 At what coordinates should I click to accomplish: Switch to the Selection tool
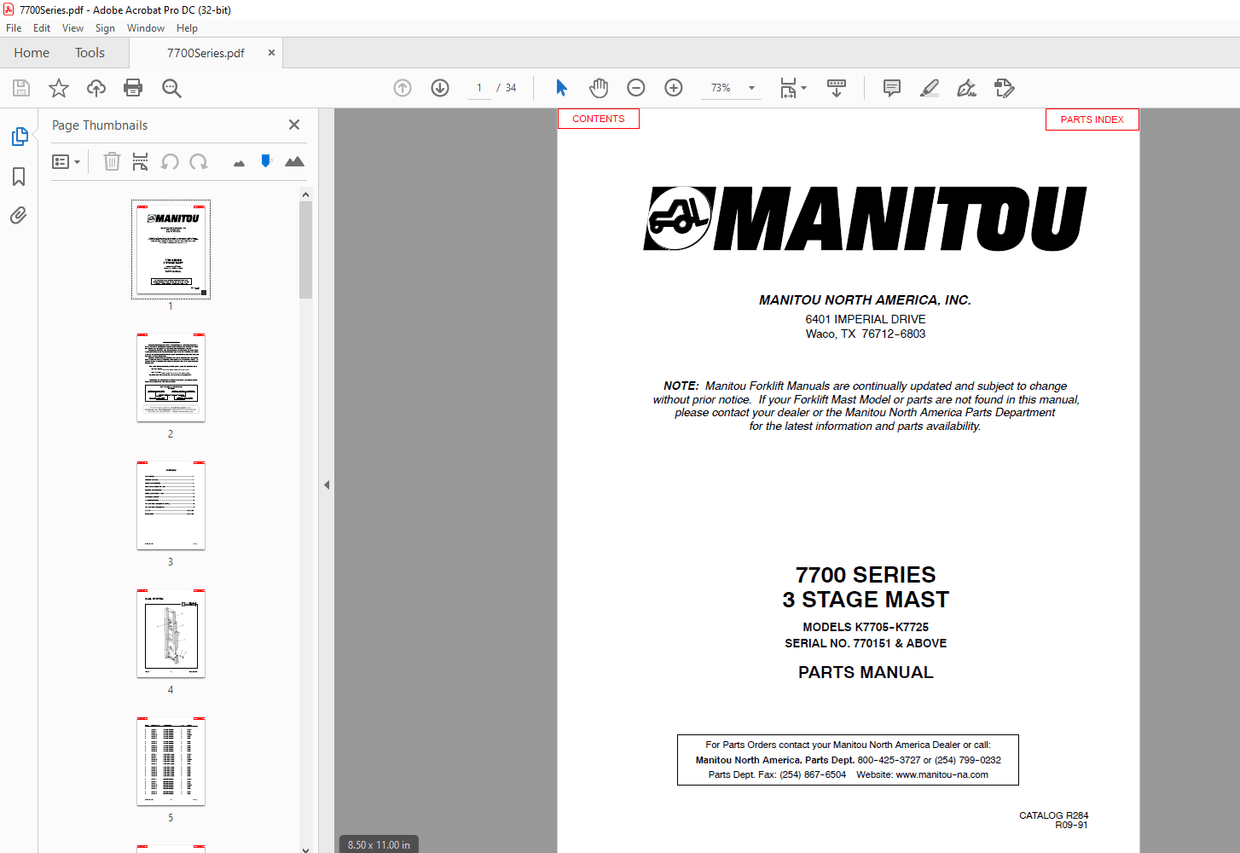(x=561, y=88)
